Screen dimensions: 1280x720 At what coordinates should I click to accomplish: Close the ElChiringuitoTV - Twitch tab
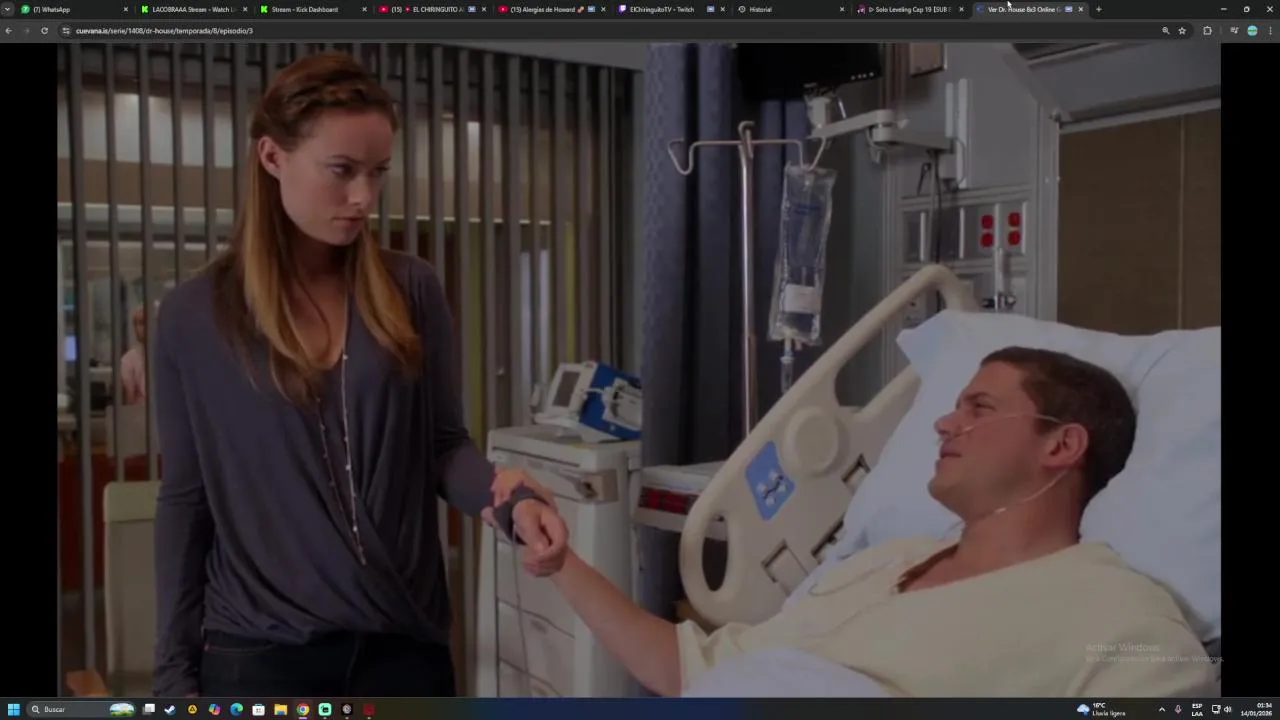723,9
